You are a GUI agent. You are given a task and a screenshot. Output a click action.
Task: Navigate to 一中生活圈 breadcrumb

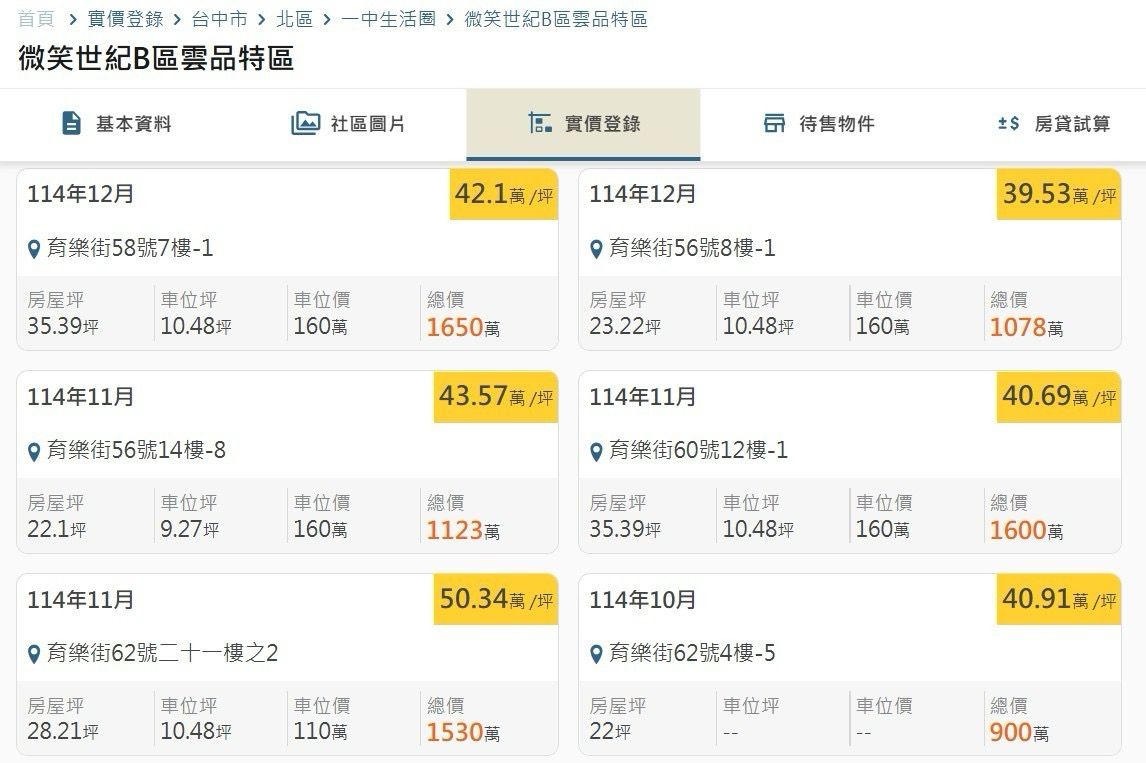[388, 19]
